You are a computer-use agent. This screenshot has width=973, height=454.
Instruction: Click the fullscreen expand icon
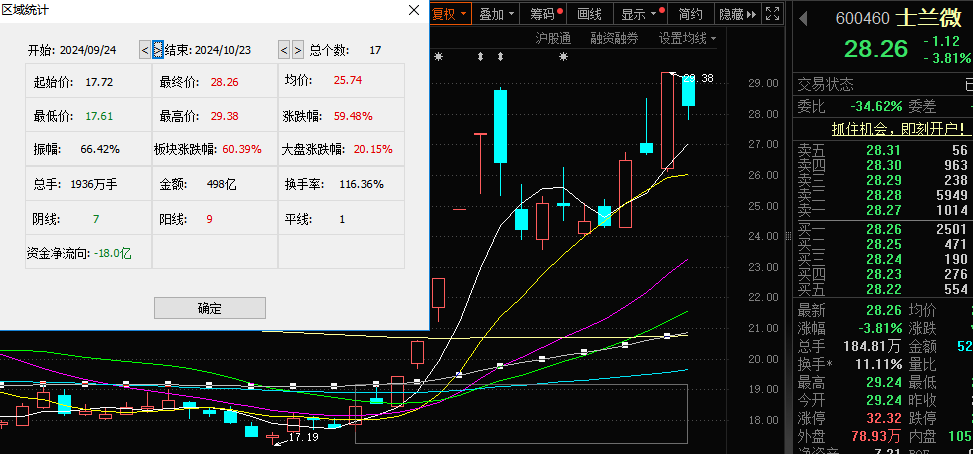coord(771,14)
